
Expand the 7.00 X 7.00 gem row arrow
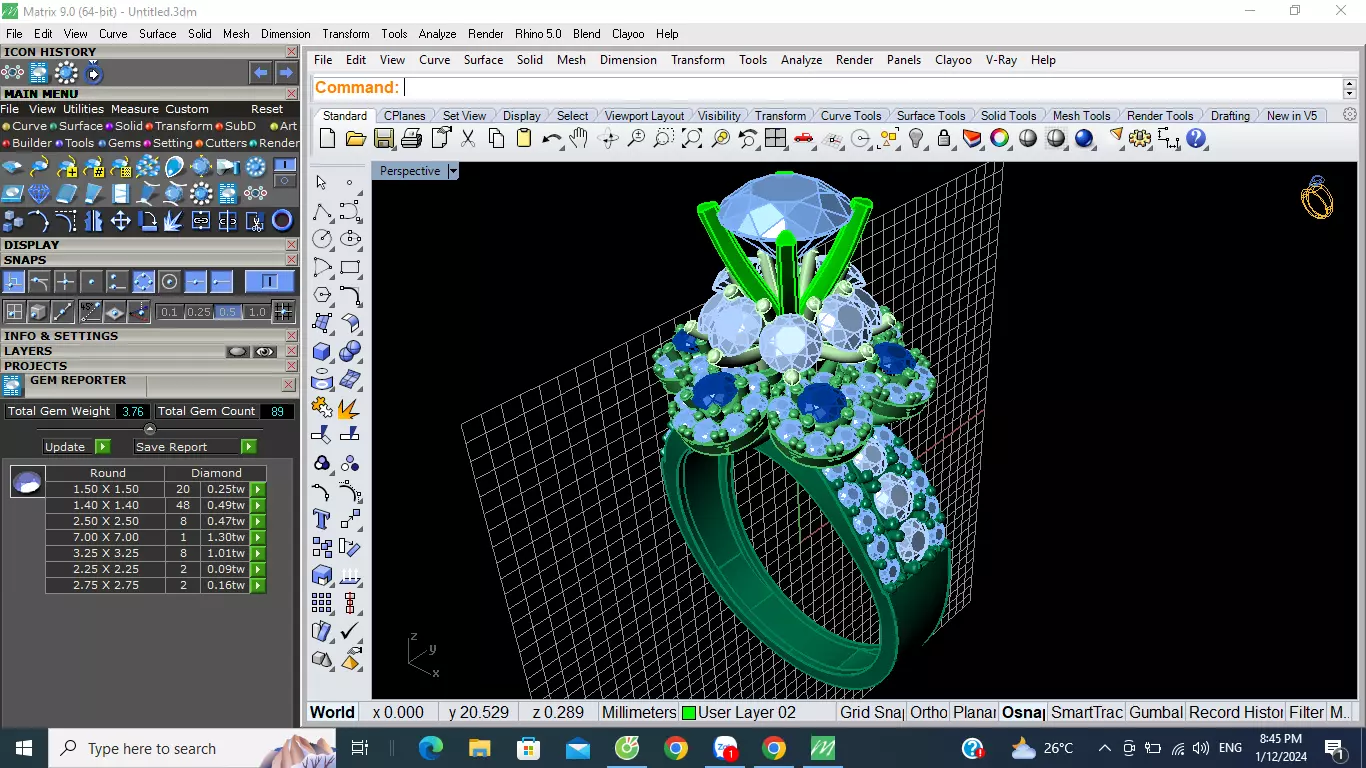pos(258,537)
